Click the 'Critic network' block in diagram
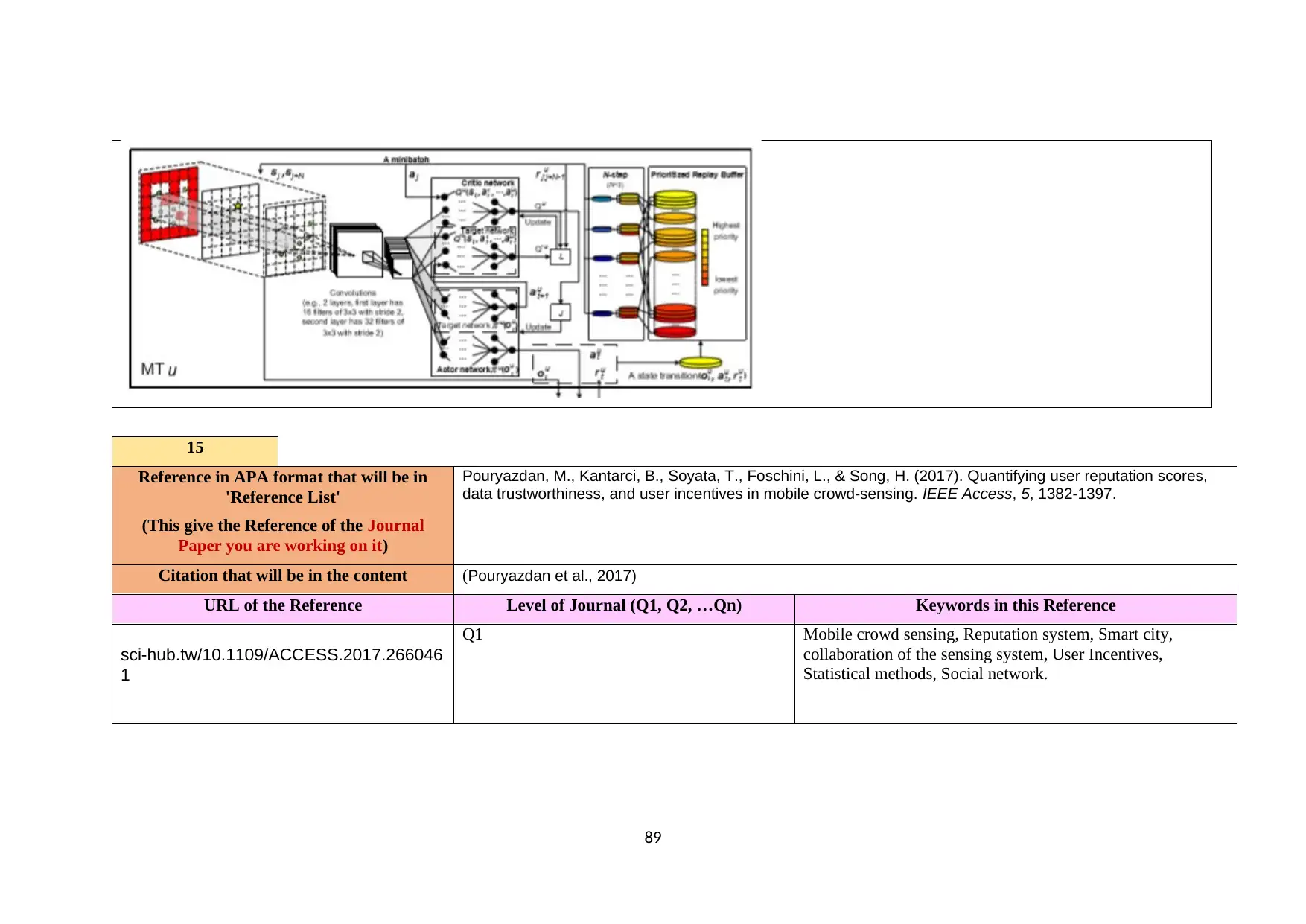This screenshot has height=924, width=1306. click(475, 226)
